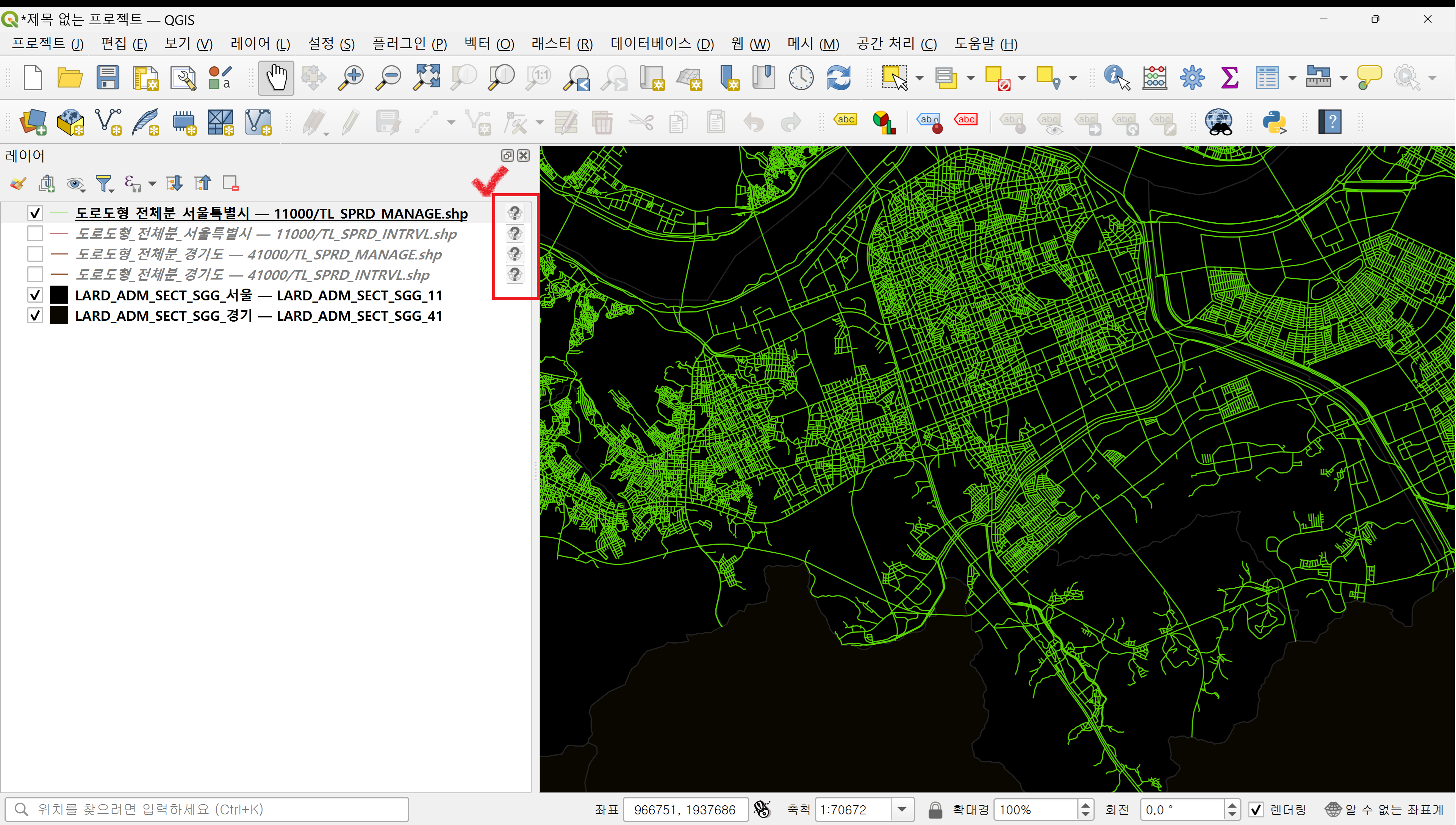The height and width of the screenshot is (825, 1456).
Task: Click the LARD_ADM_SECT_SGG_서울 black color swatch
Action: 59,295
